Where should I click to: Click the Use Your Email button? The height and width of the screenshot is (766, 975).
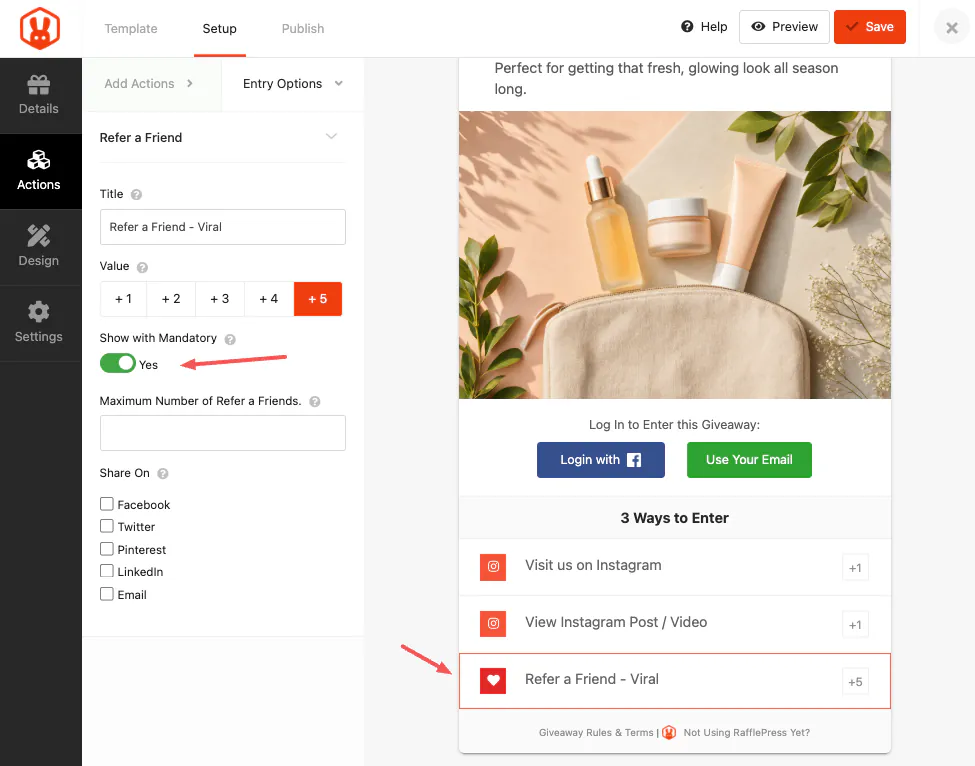coord(749,460)
